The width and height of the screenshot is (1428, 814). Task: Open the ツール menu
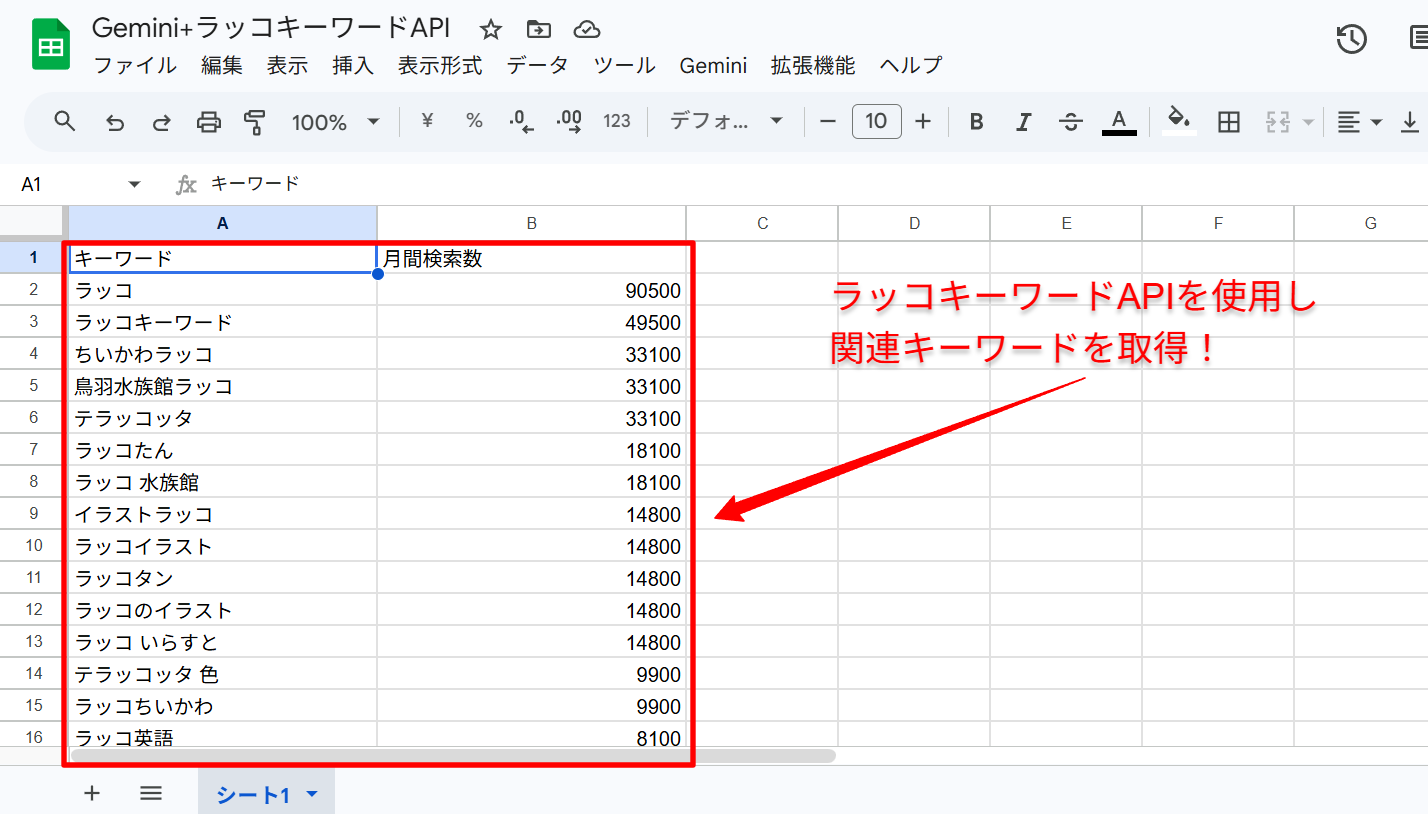[x=625, y=66]
